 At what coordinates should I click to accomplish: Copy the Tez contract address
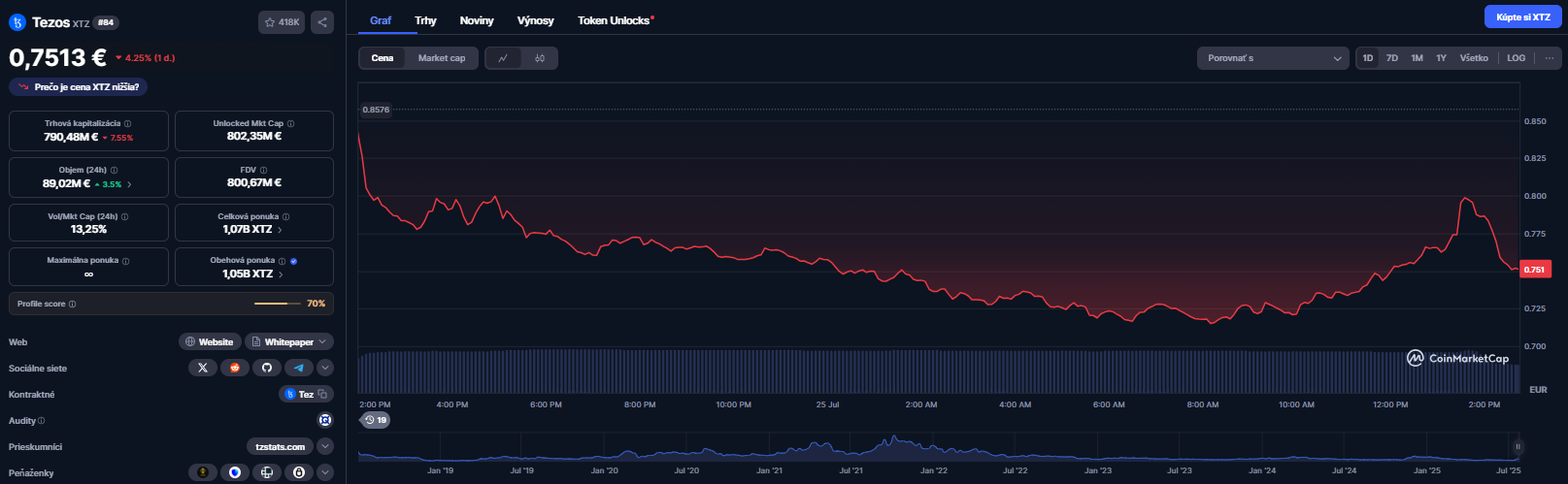(x=323, y=394)
